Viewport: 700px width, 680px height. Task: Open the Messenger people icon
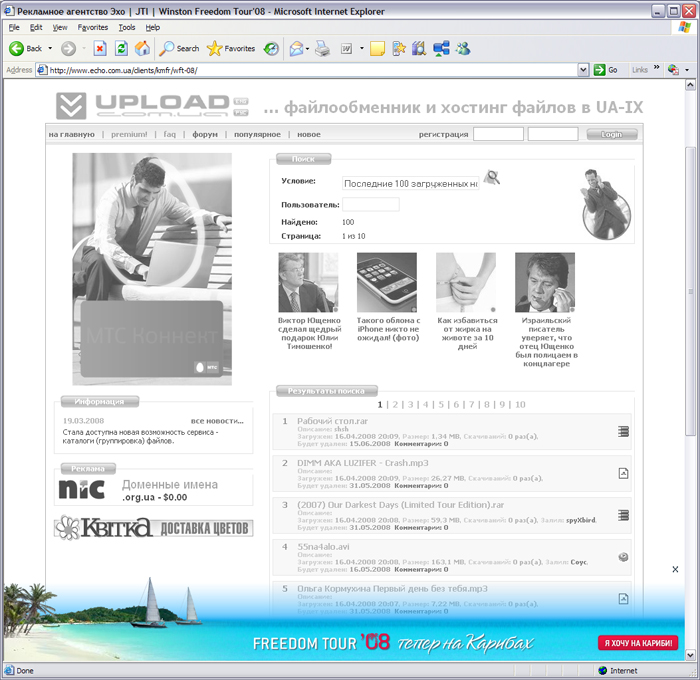(x=463, y=48)
